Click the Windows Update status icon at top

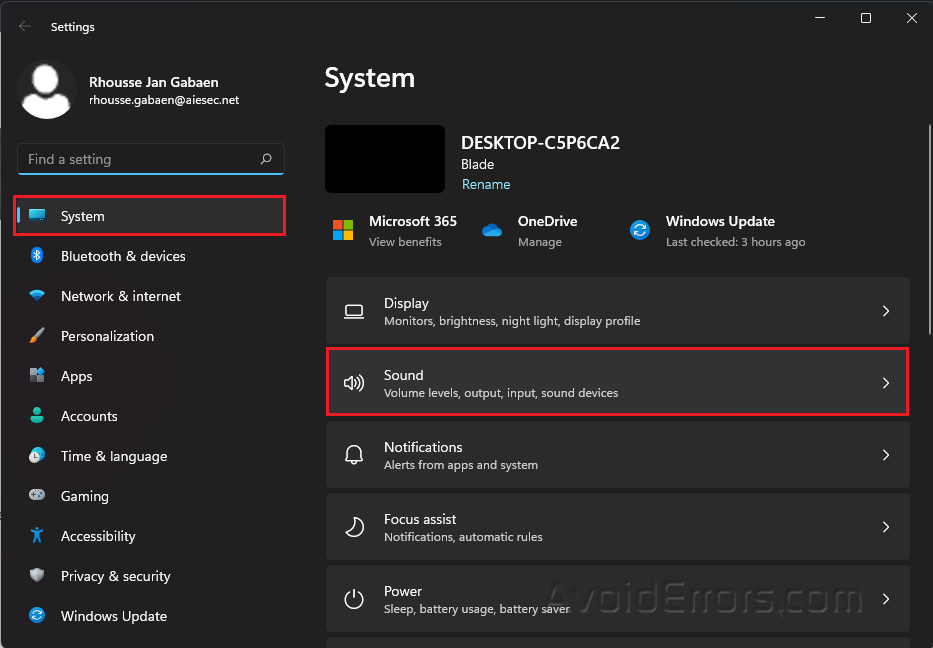point(640,230)
